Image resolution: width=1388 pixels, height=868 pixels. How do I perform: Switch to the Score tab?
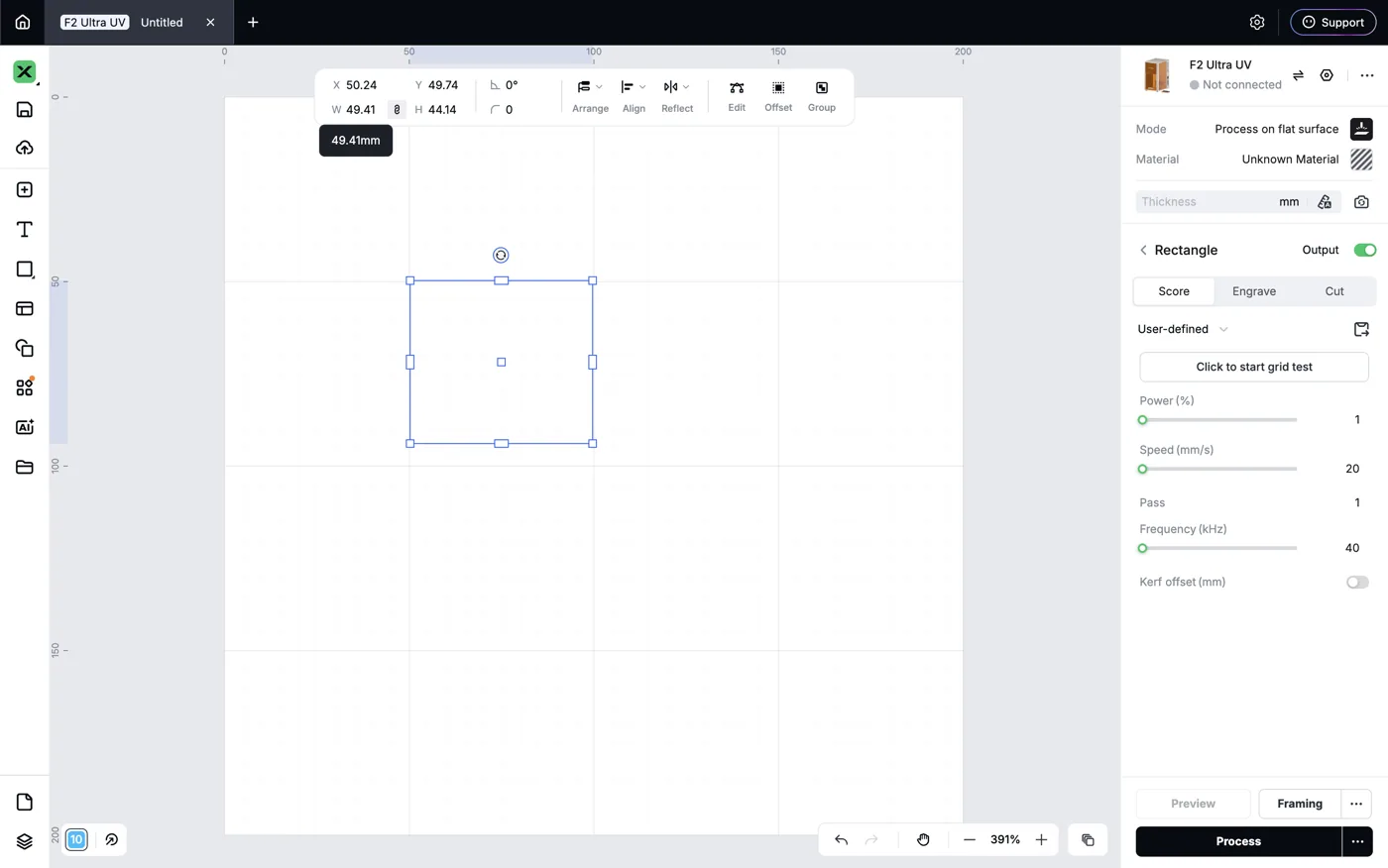tap(1174, 291)
